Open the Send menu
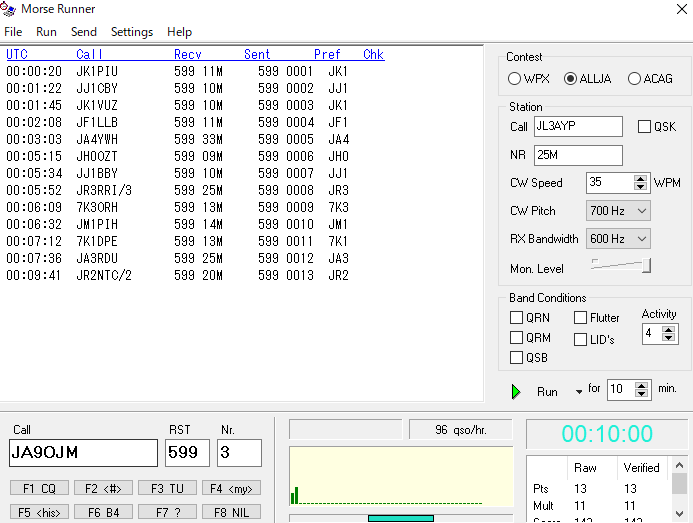 pos(84,32)
